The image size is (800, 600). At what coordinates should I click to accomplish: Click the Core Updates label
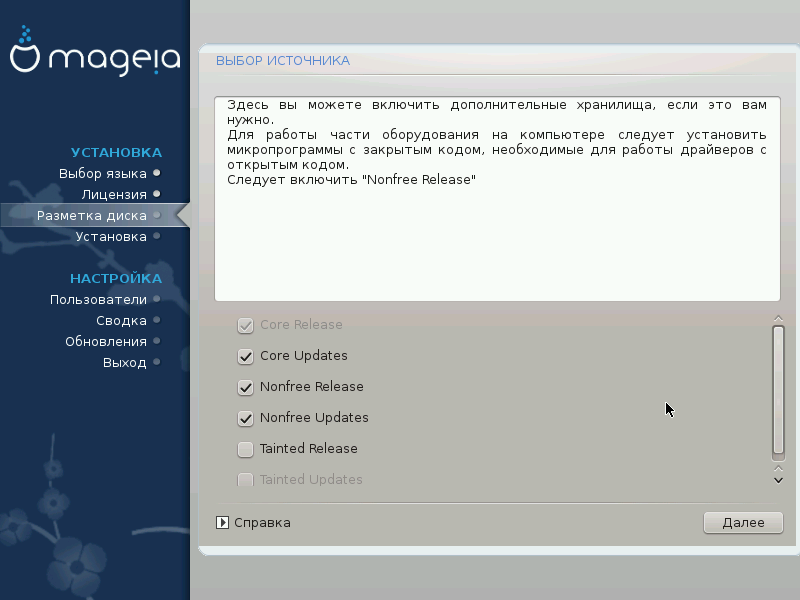pos(304,356)
